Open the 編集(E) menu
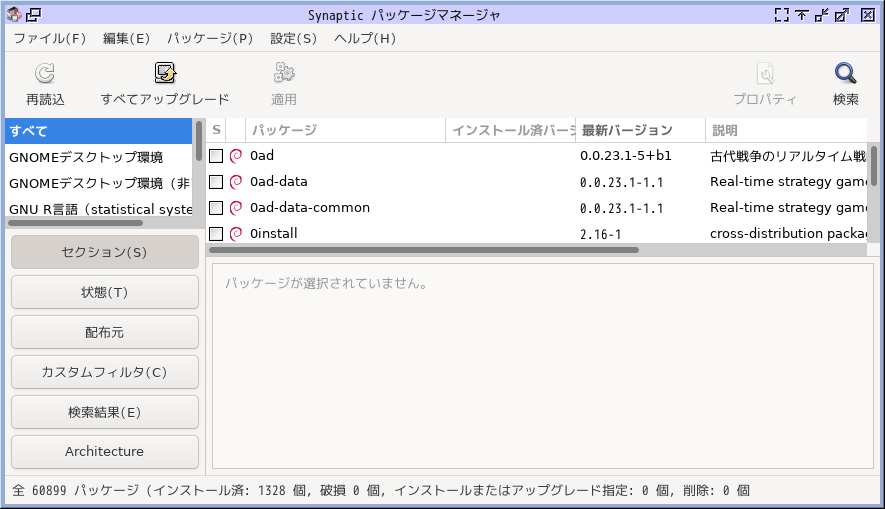The image size is (885, 509). click(x=126, y=38)
